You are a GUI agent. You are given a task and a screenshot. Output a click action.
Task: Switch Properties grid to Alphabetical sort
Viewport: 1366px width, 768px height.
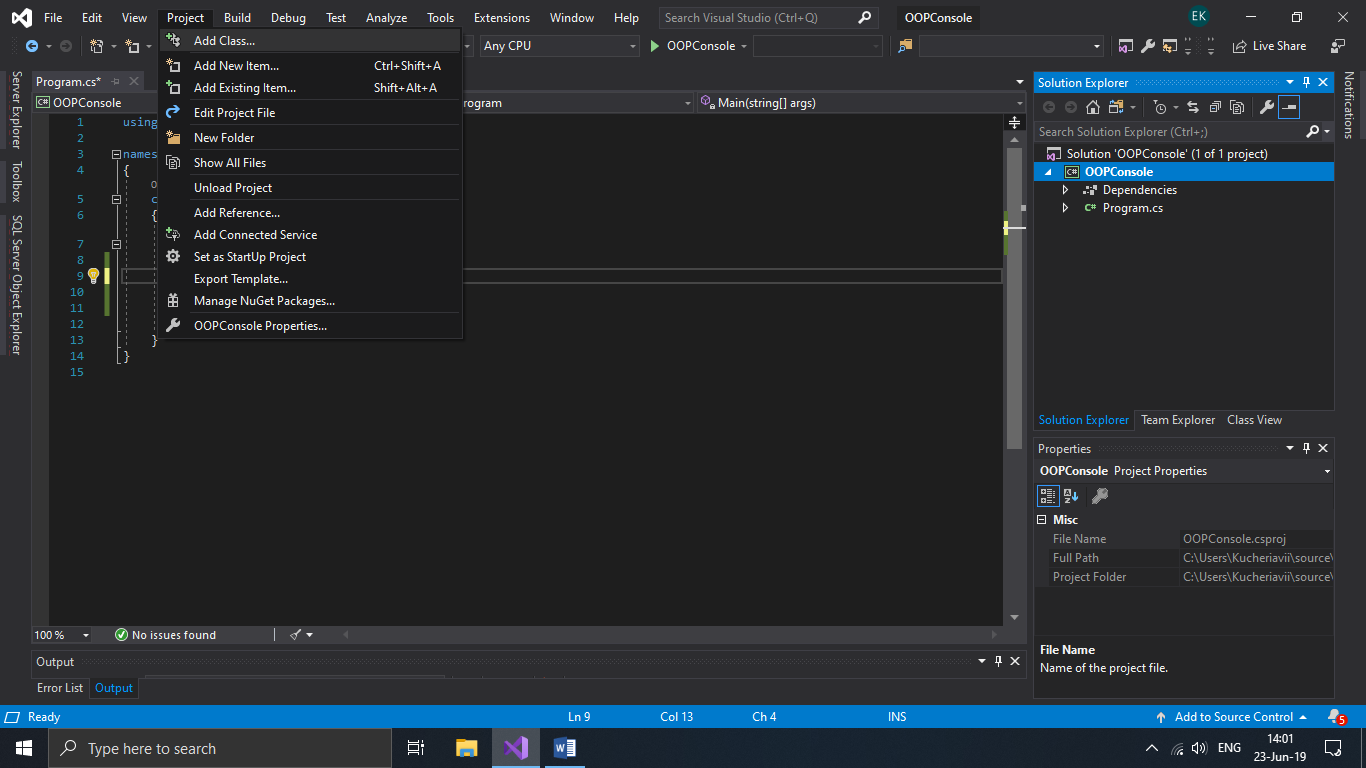1071,495
